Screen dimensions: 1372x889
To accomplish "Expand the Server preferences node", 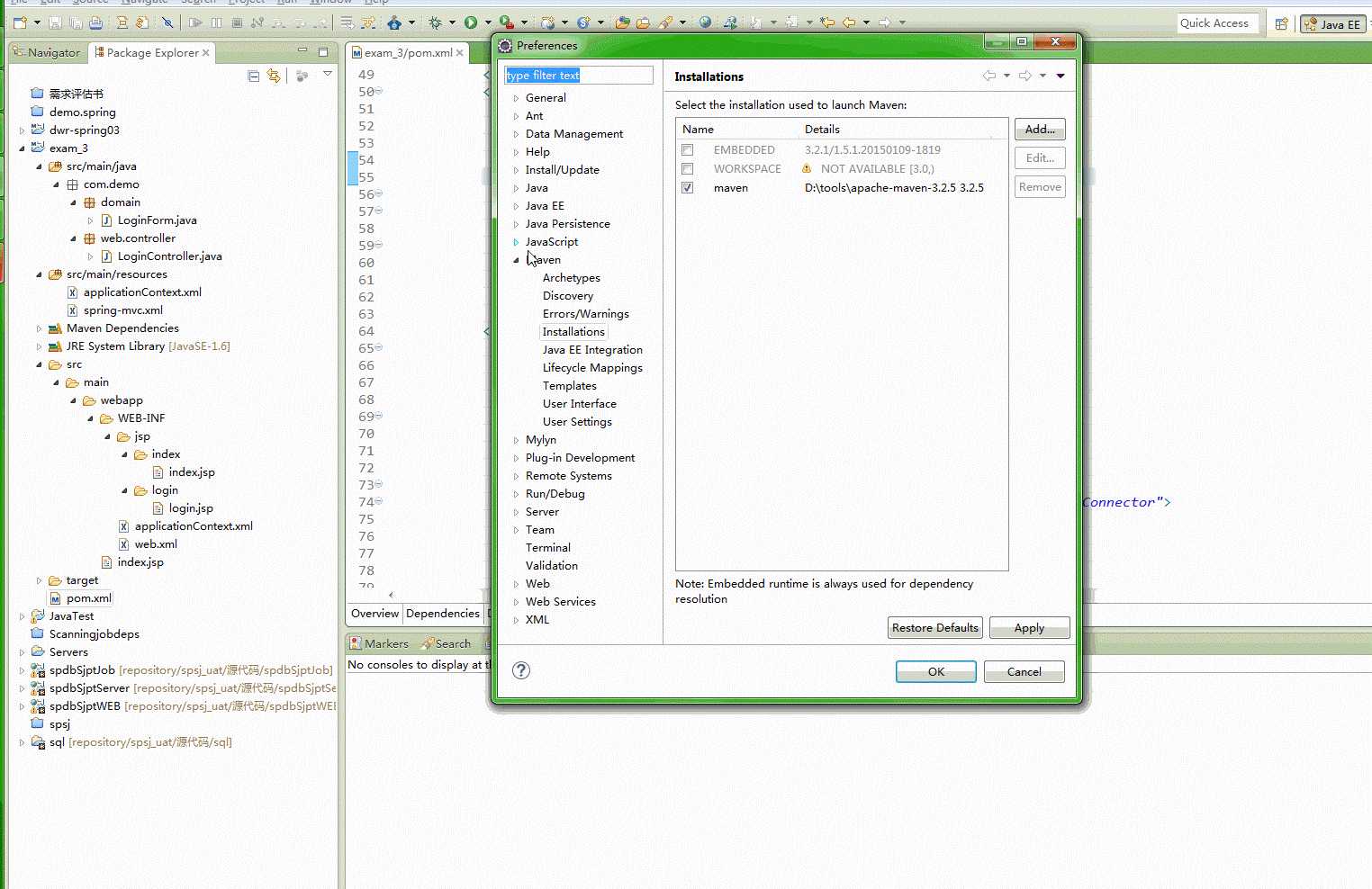I will (516, 512).
